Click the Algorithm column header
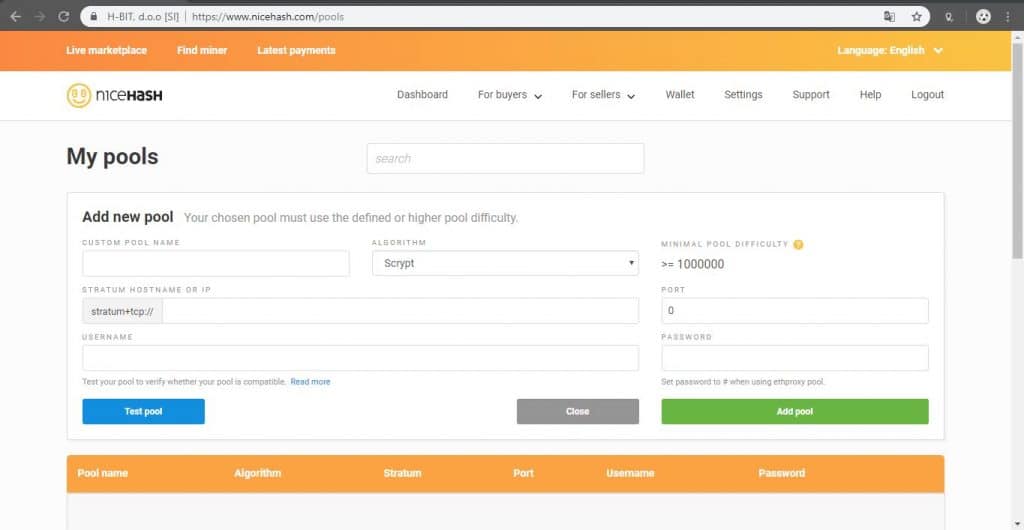1024x530 pixels. (257, 473)
